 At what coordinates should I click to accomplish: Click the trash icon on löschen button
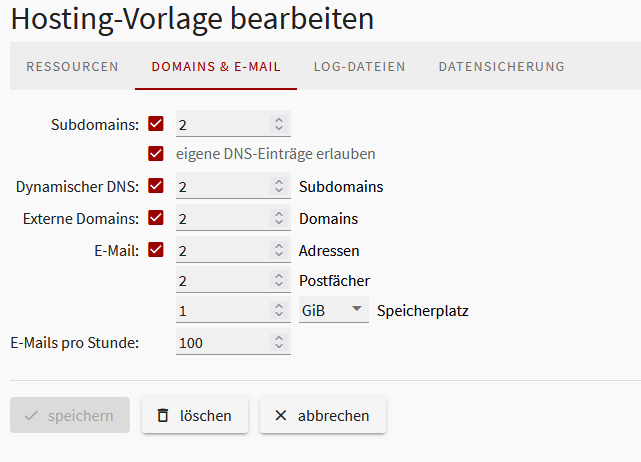[x=163, y=415]
